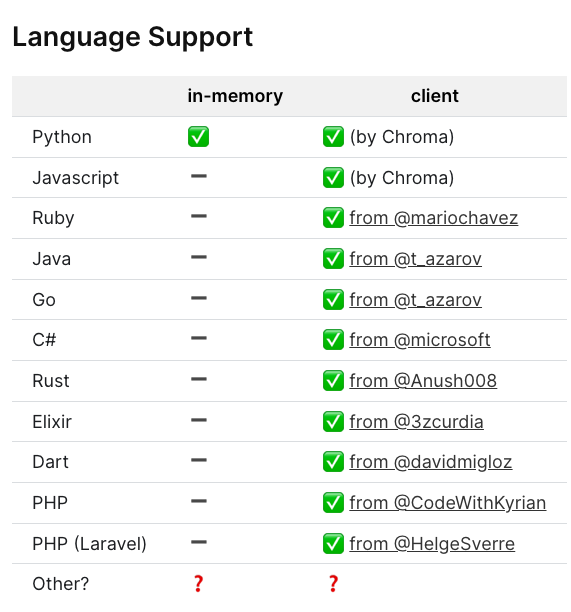
Task: Click the PHP client green check mark
Action: (x=333, y=503)
